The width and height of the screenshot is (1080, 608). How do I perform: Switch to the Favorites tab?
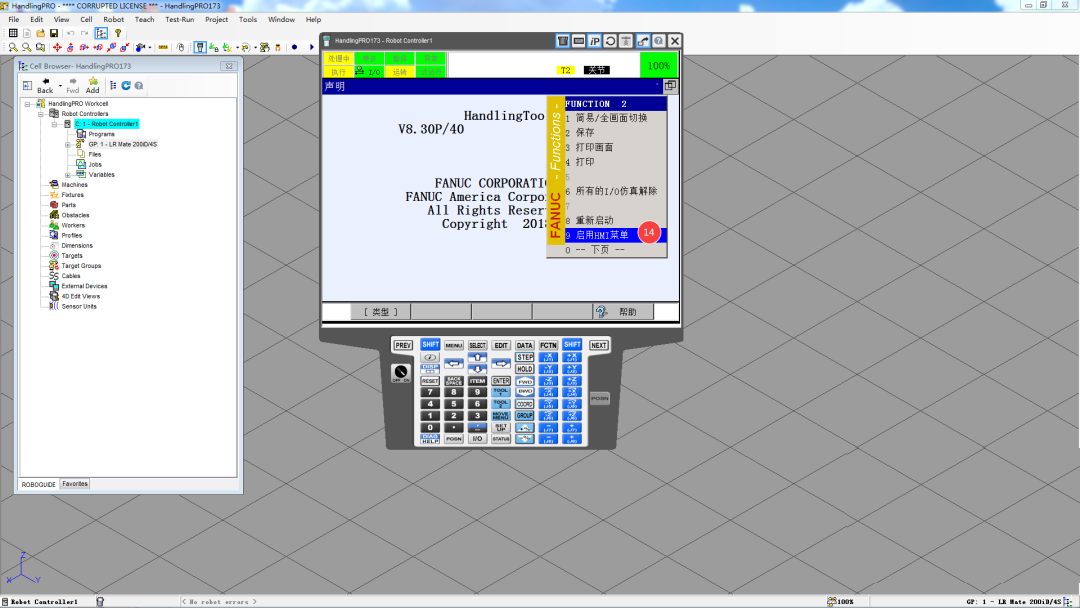(75, 484)
